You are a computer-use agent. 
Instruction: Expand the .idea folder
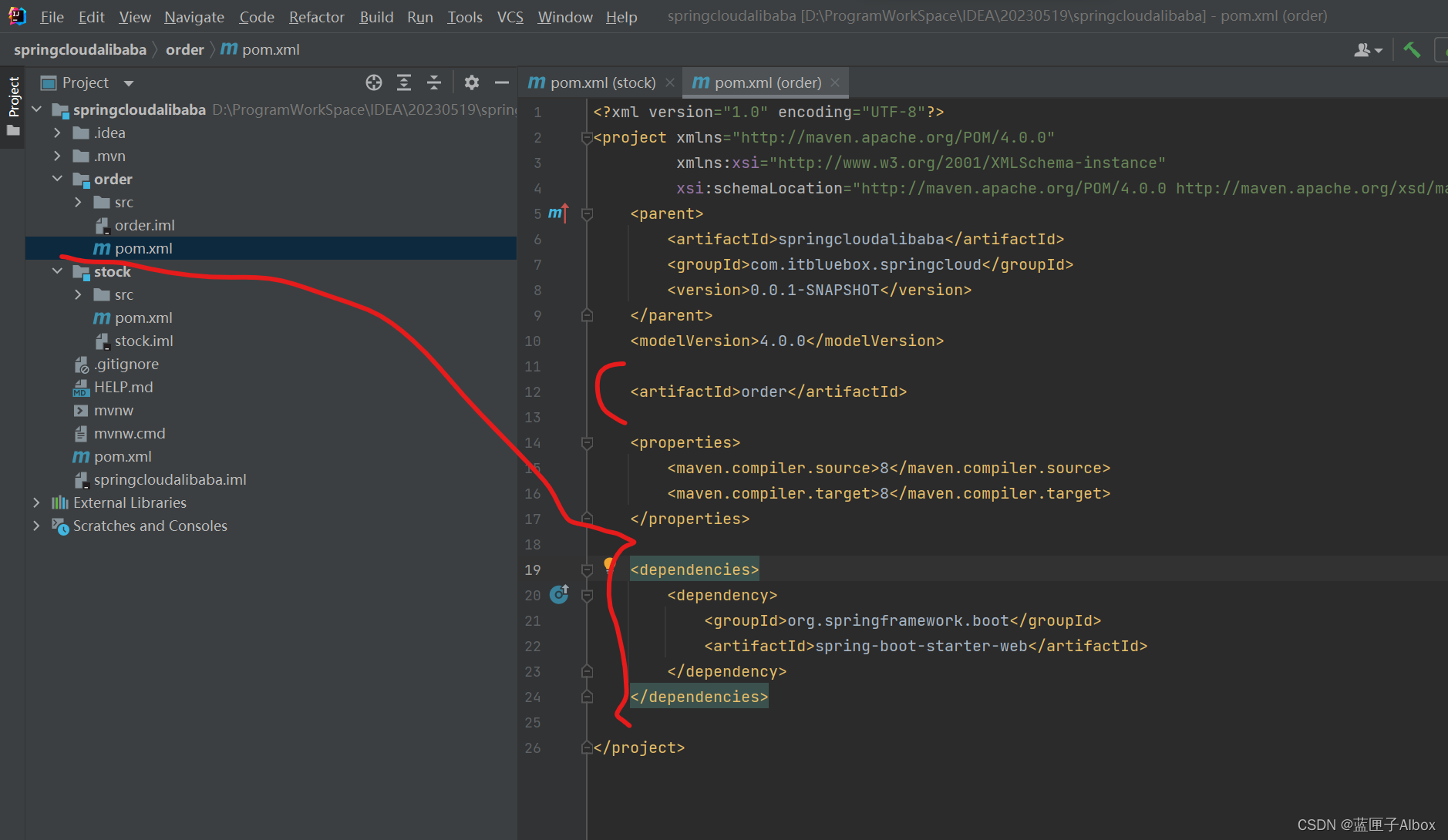57,133
